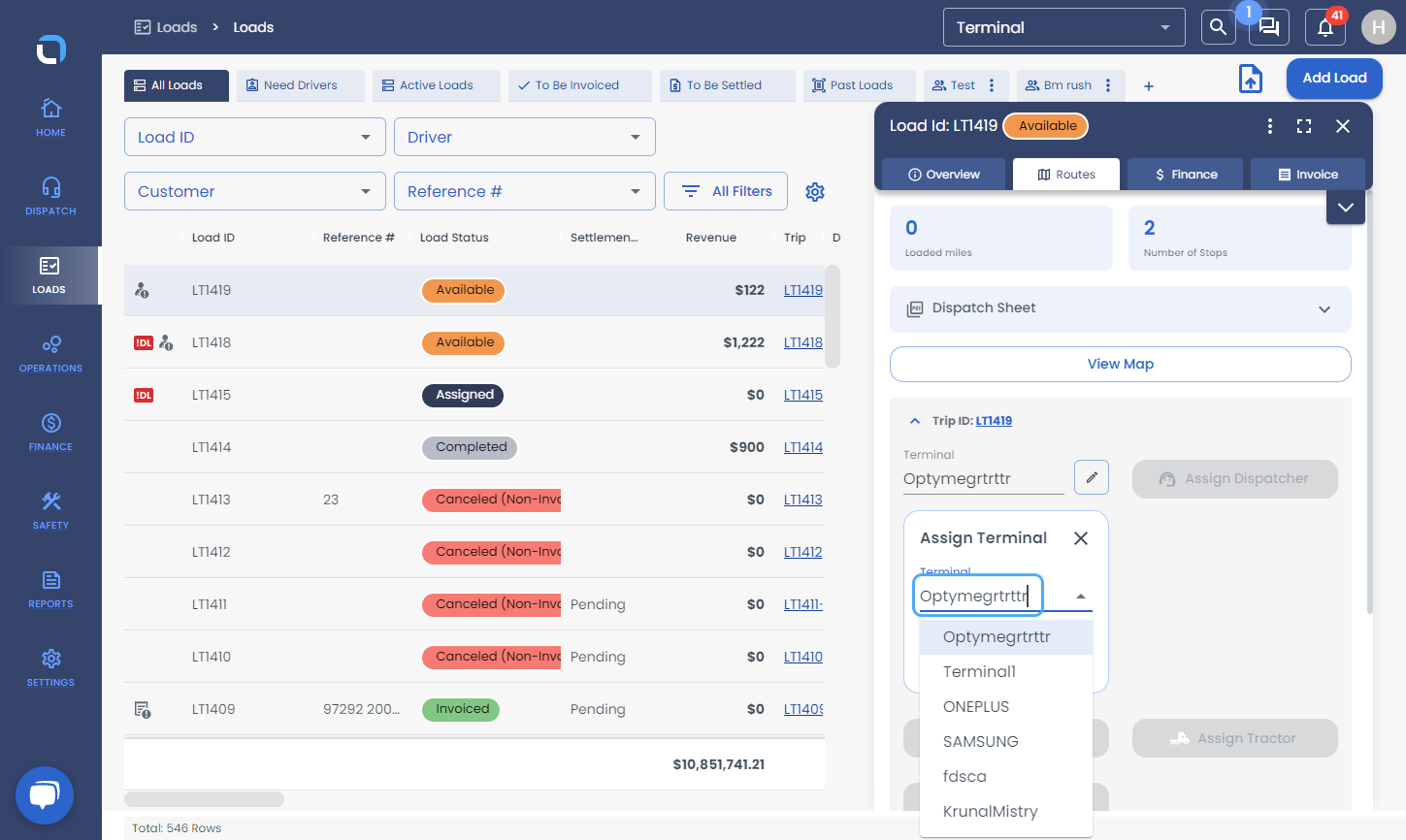The width and height of the screenshot is (1406, 840).
Task: Open the Driver filter dropdown
Action: pos(525,137)
